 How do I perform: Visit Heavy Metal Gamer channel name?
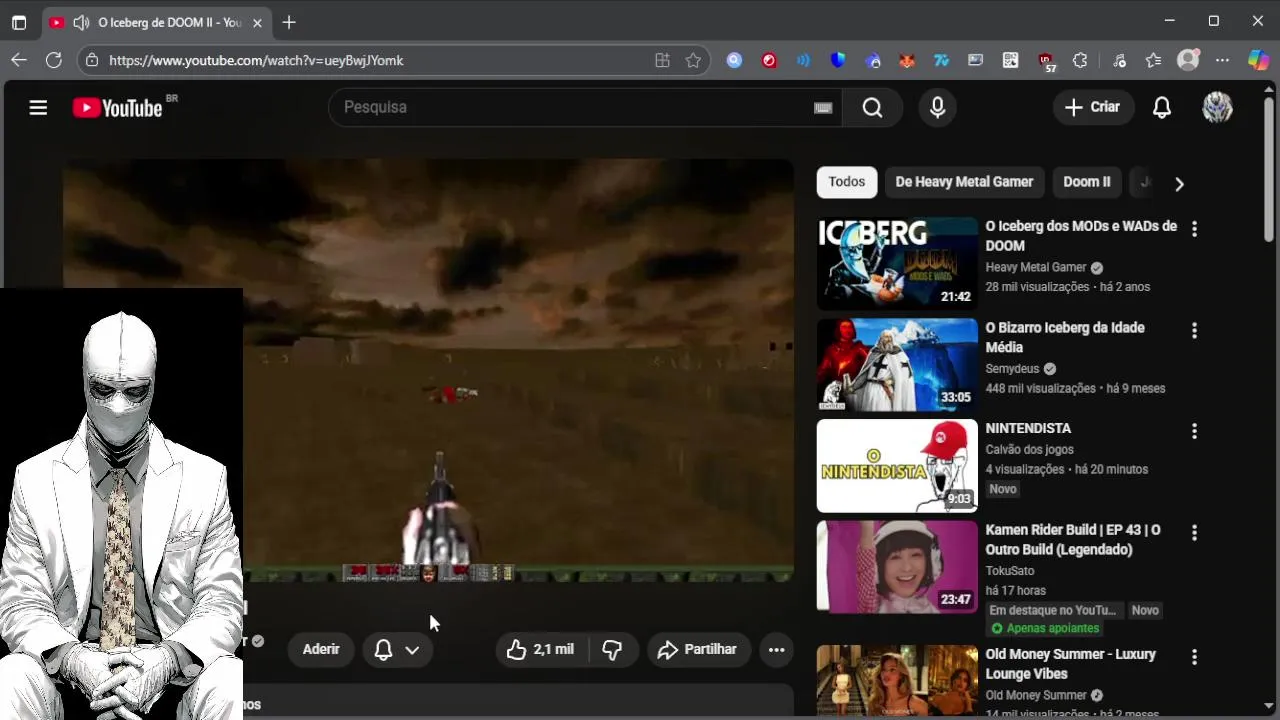1036,267
